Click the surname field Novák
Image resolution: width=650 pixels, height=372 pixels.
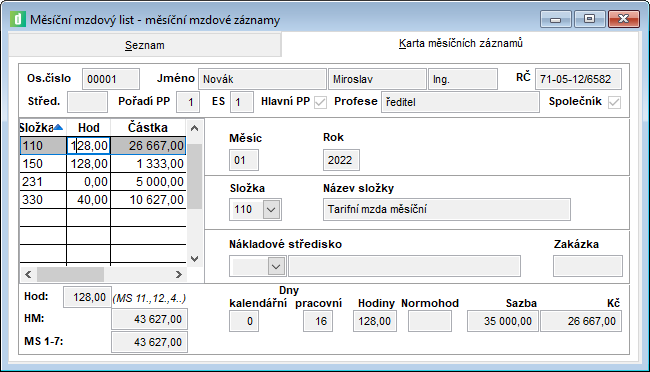pos(262,79)
